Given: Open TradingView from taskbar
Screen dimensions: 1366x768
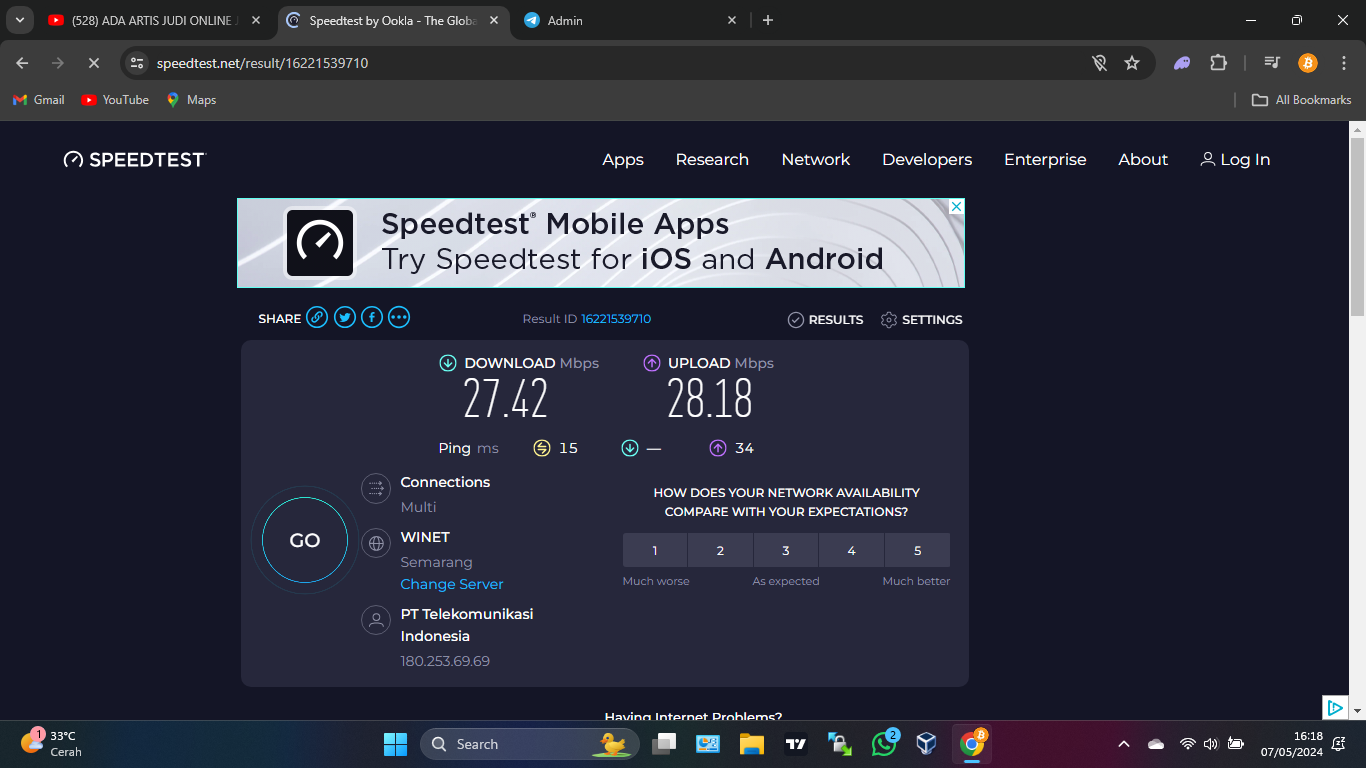Looking at the screenshot, I should click(x=796, y=744).
